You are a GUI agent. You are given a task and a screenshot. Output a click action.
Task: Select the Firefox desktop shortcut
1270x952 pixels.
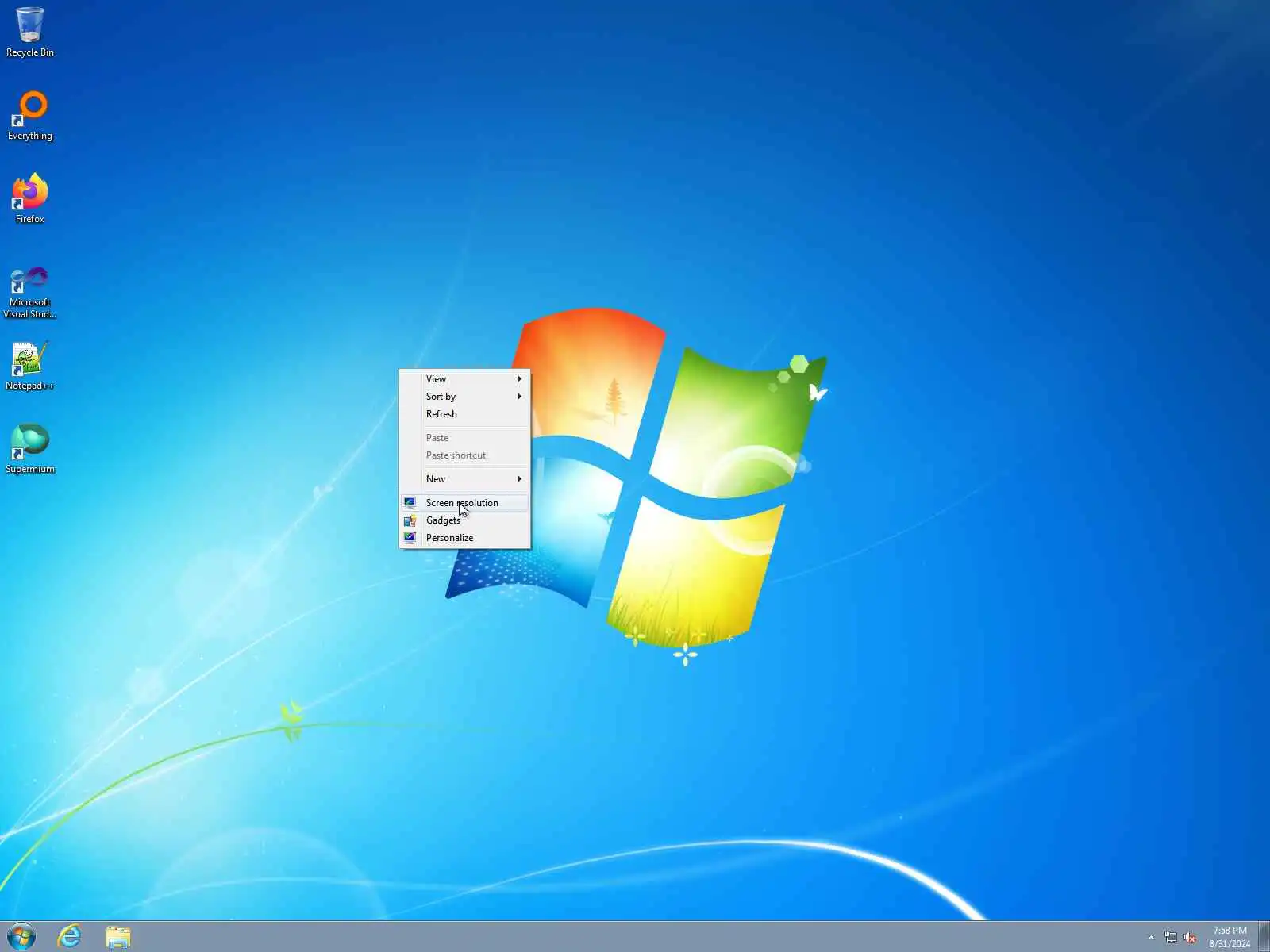coord(29,198)
